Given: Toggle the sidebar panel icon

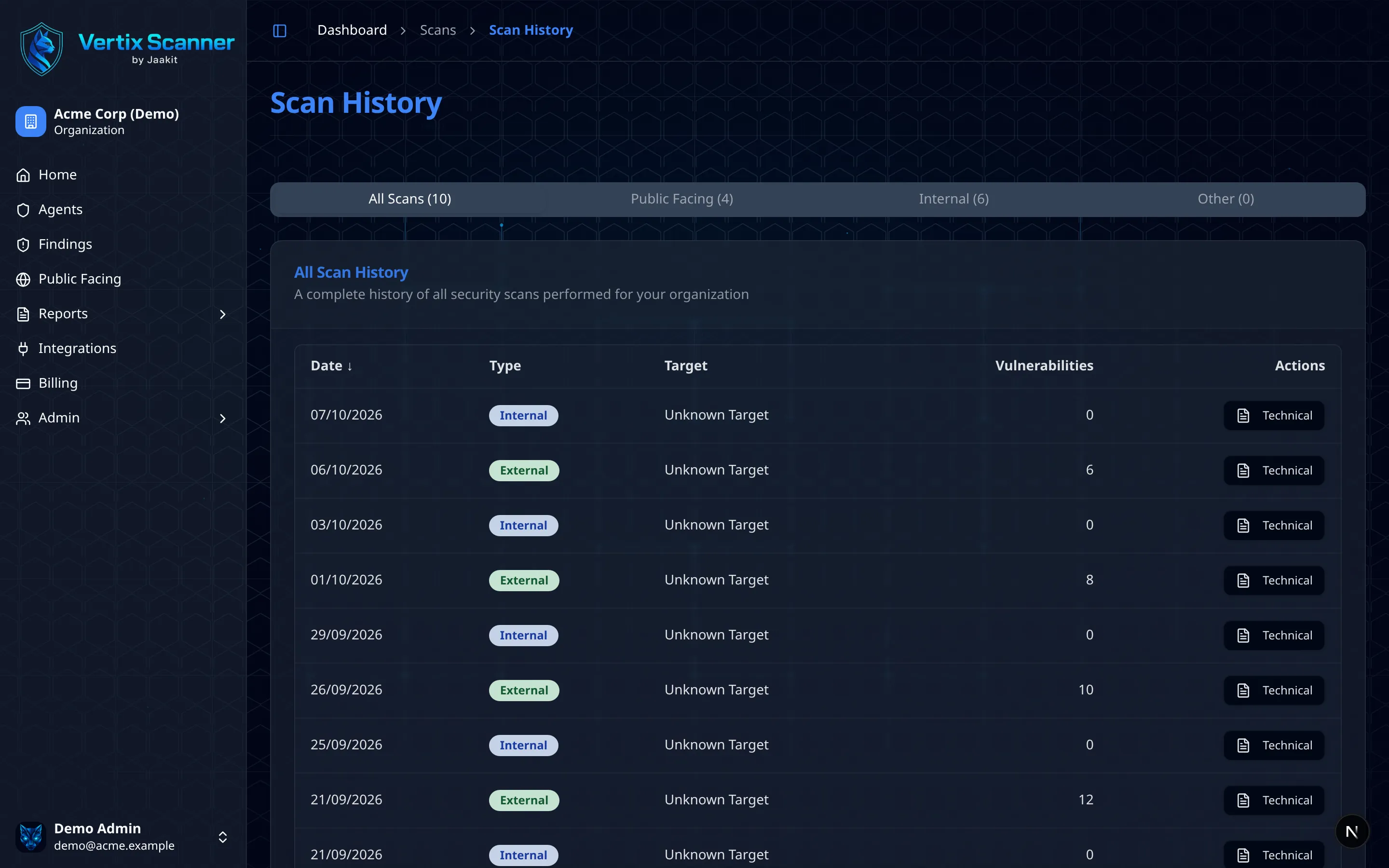Looking at the screenshot, I should click(280, 30).
